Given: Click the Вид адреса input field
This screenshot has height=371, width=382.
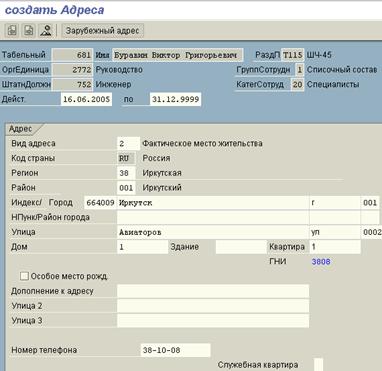Looking at the screenshot, I should 128,144.
